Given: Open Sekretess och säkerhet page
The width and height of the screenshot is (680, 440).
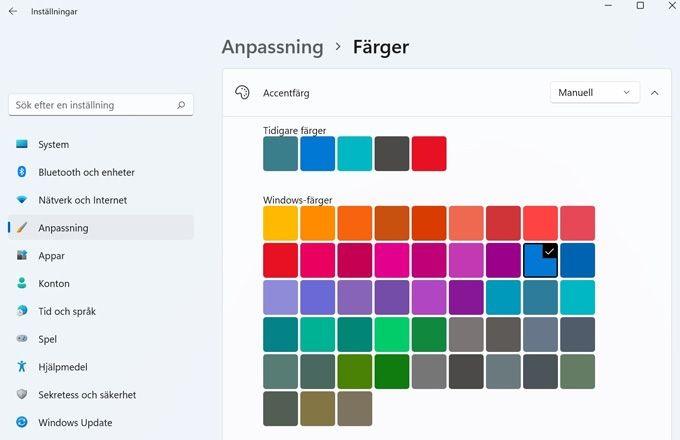Looking at the screenshot, I should click(x=101, y=394).
